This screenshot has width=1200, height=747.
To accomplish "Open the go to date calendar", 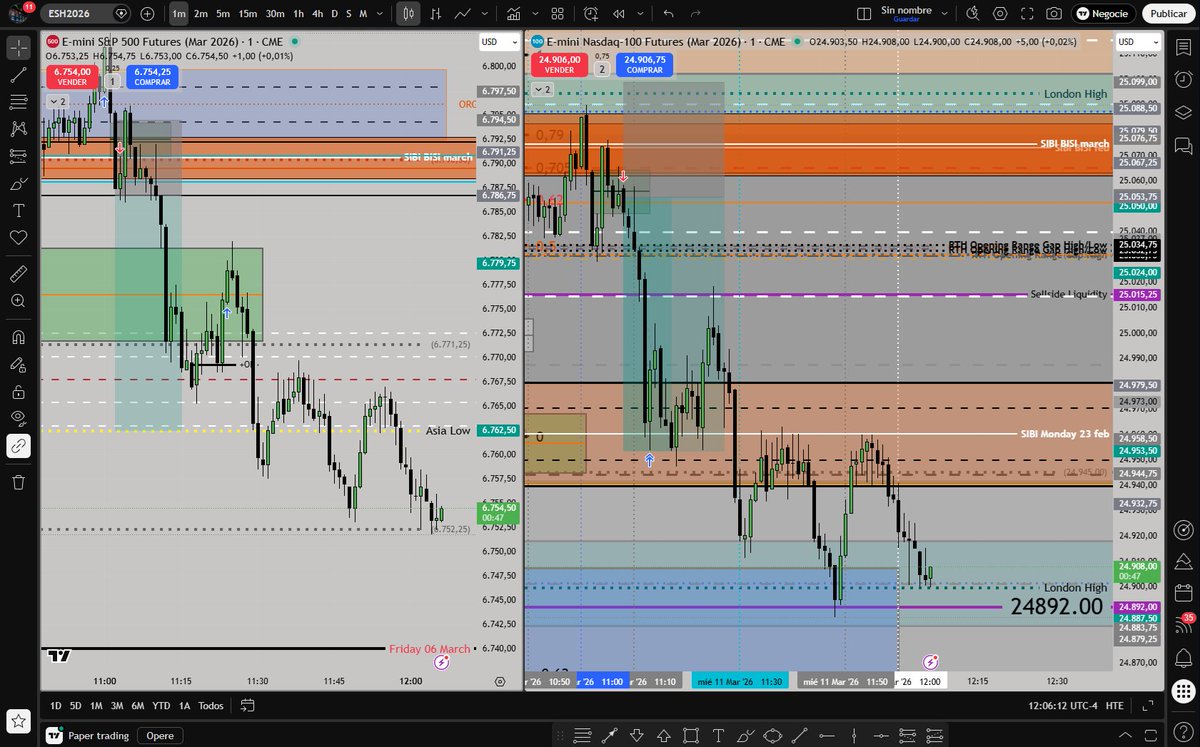I will tap(248, 705).
